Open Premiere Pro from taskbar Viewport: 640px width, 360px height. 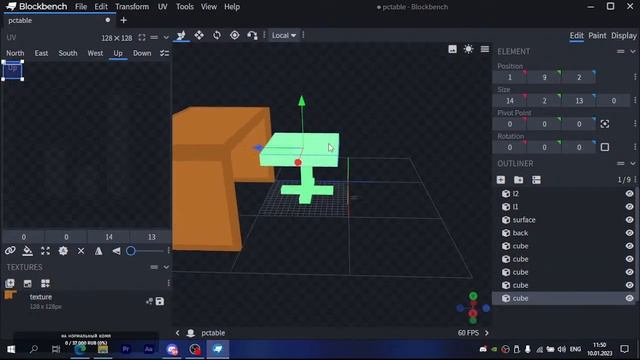click(125, 349)
